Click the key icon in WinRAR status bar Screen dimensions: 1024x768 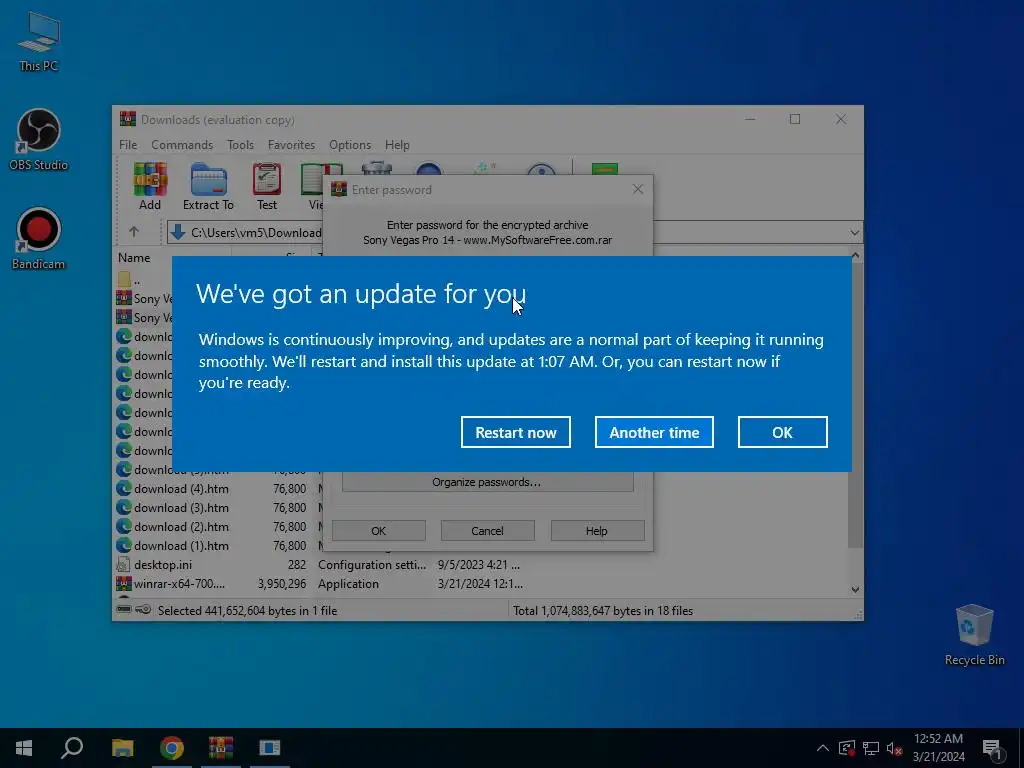(x=143, y=610)
